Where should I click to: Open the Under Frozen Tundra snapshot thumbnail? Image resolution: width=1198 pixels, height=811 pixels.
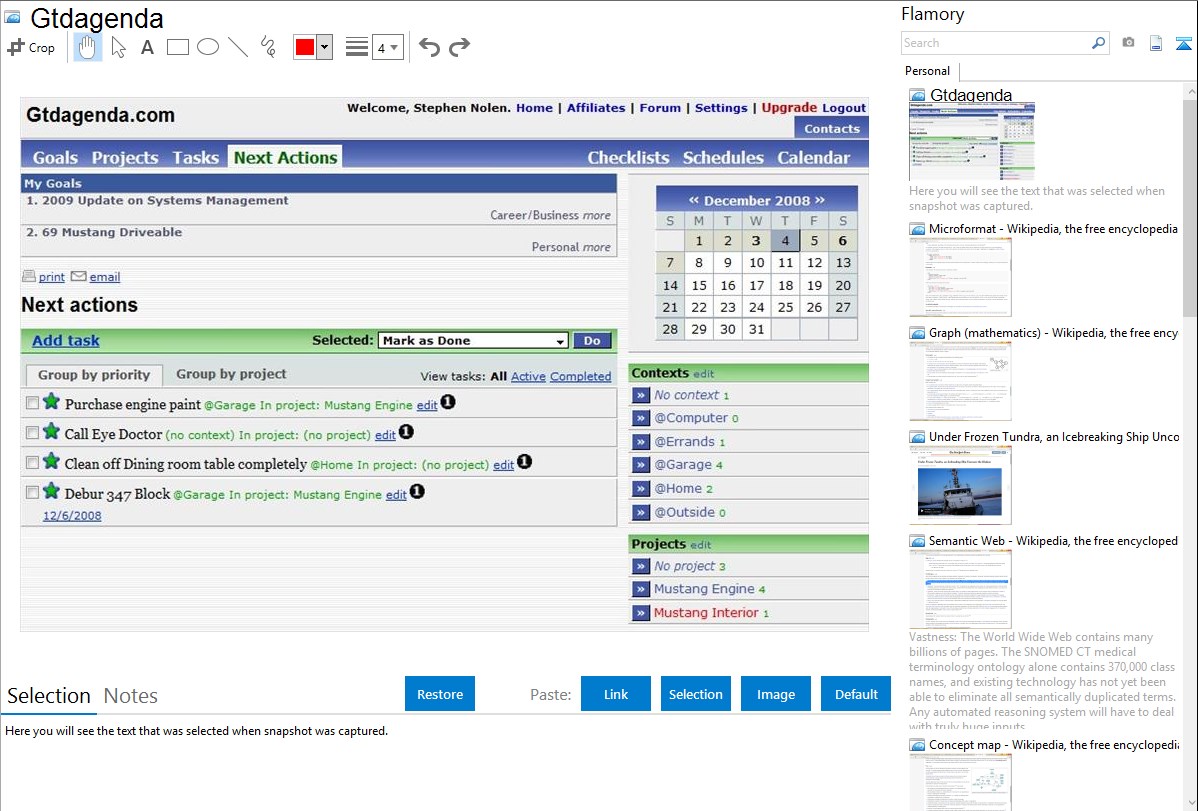point(960,485)
